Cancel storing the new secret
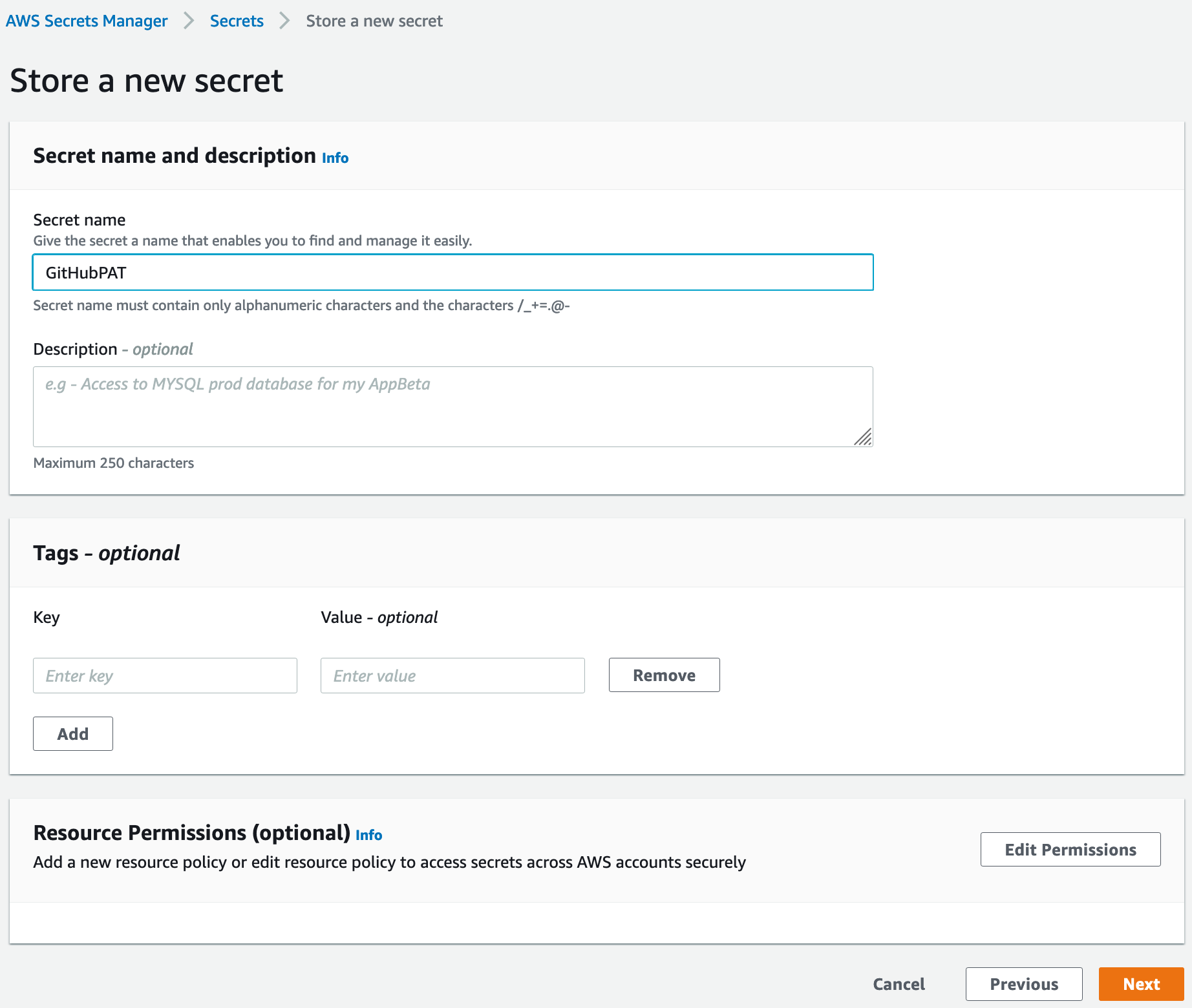This screenshot has width=1192, height=1008. click(x=899, y=984)
